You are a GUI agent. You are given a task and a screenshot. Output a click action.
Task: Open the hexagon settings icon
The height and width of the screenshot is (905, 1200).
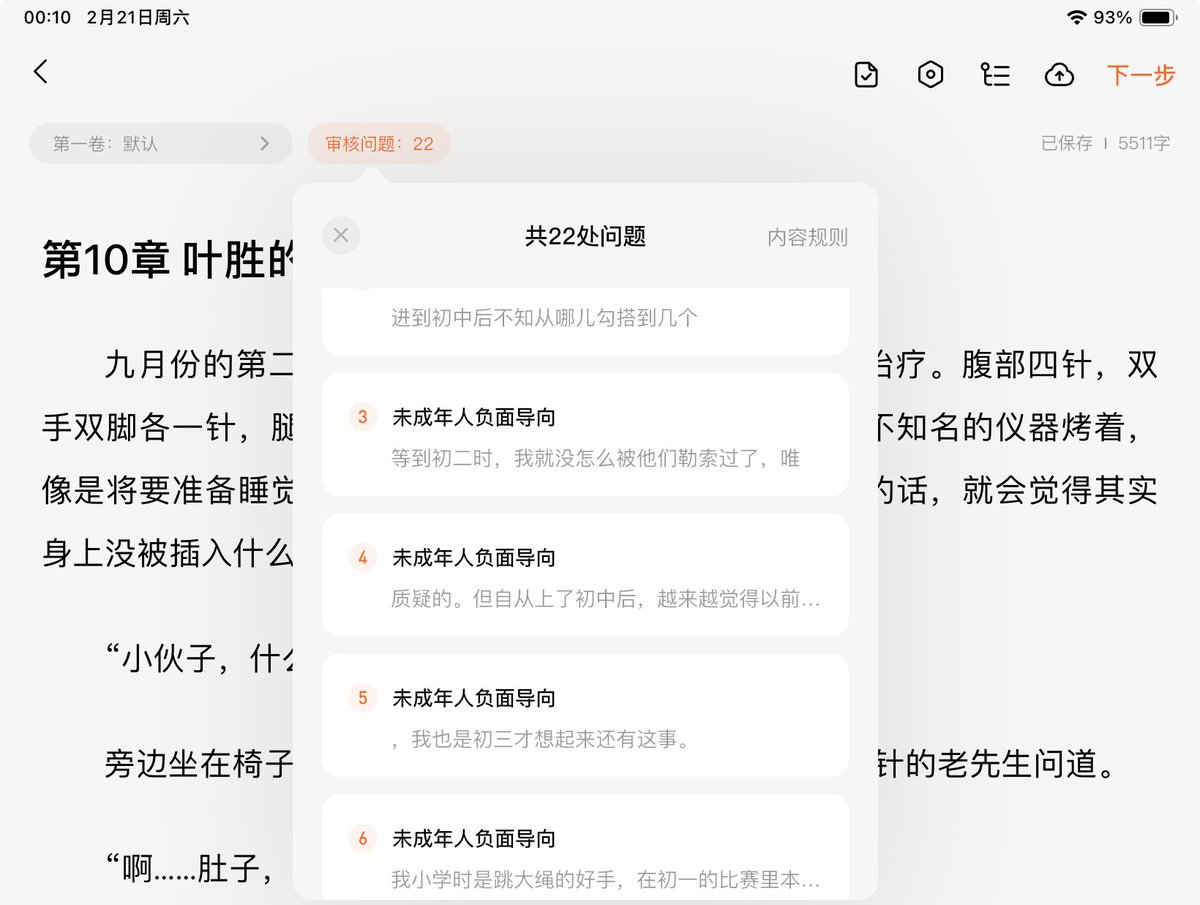(x=931, y=75)
